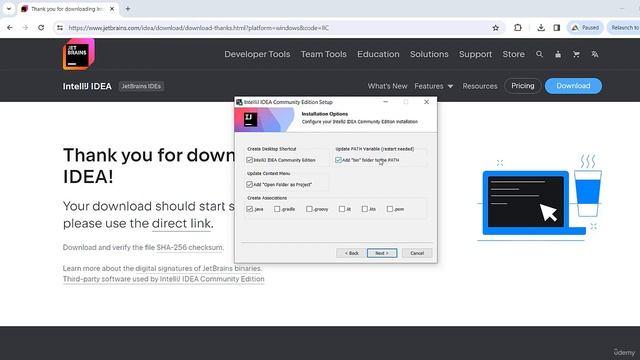Open the Support menu
The image size is (640, 360).
coord(475,54)
